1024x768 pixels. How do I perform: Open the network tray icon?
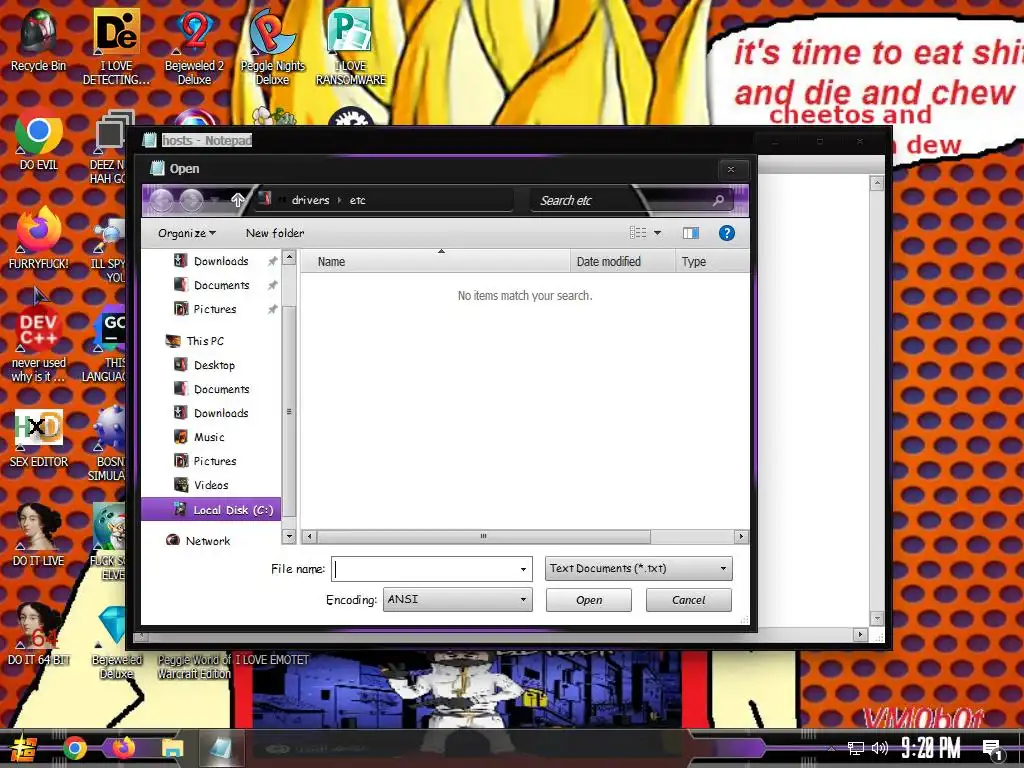tap(855, 748)
